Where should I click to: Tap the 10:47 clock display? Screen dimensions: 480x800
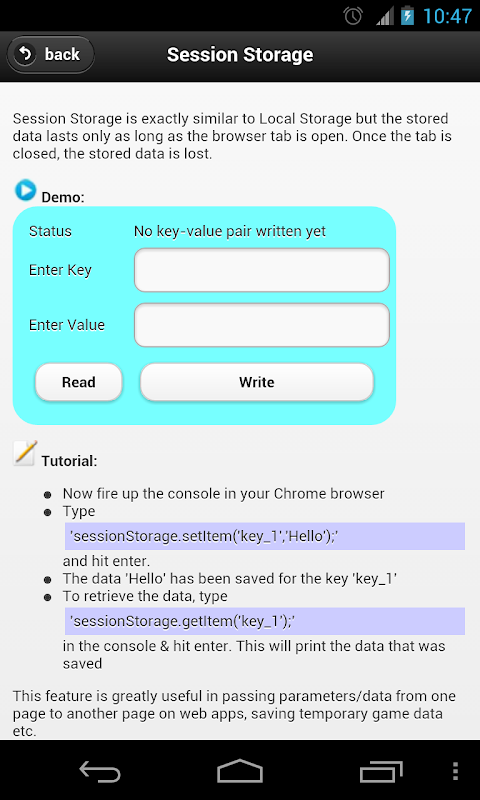pyautogui.click(x=447, y=16)
